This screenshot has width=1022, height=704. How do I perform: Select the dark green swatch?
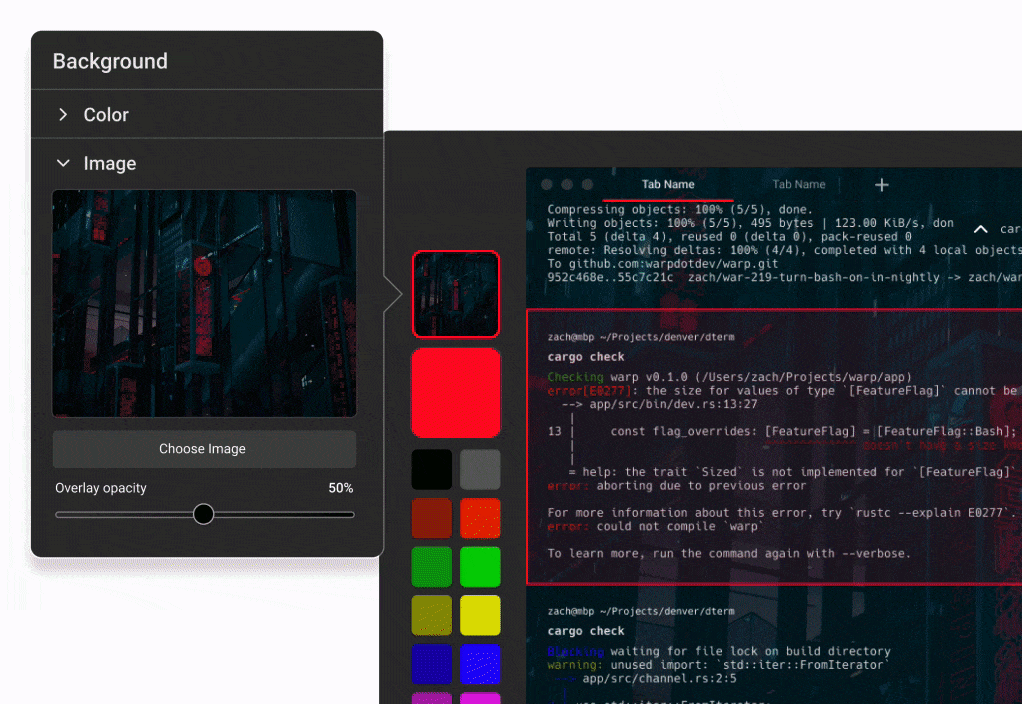pyautogui.click(x=432, y=567)
